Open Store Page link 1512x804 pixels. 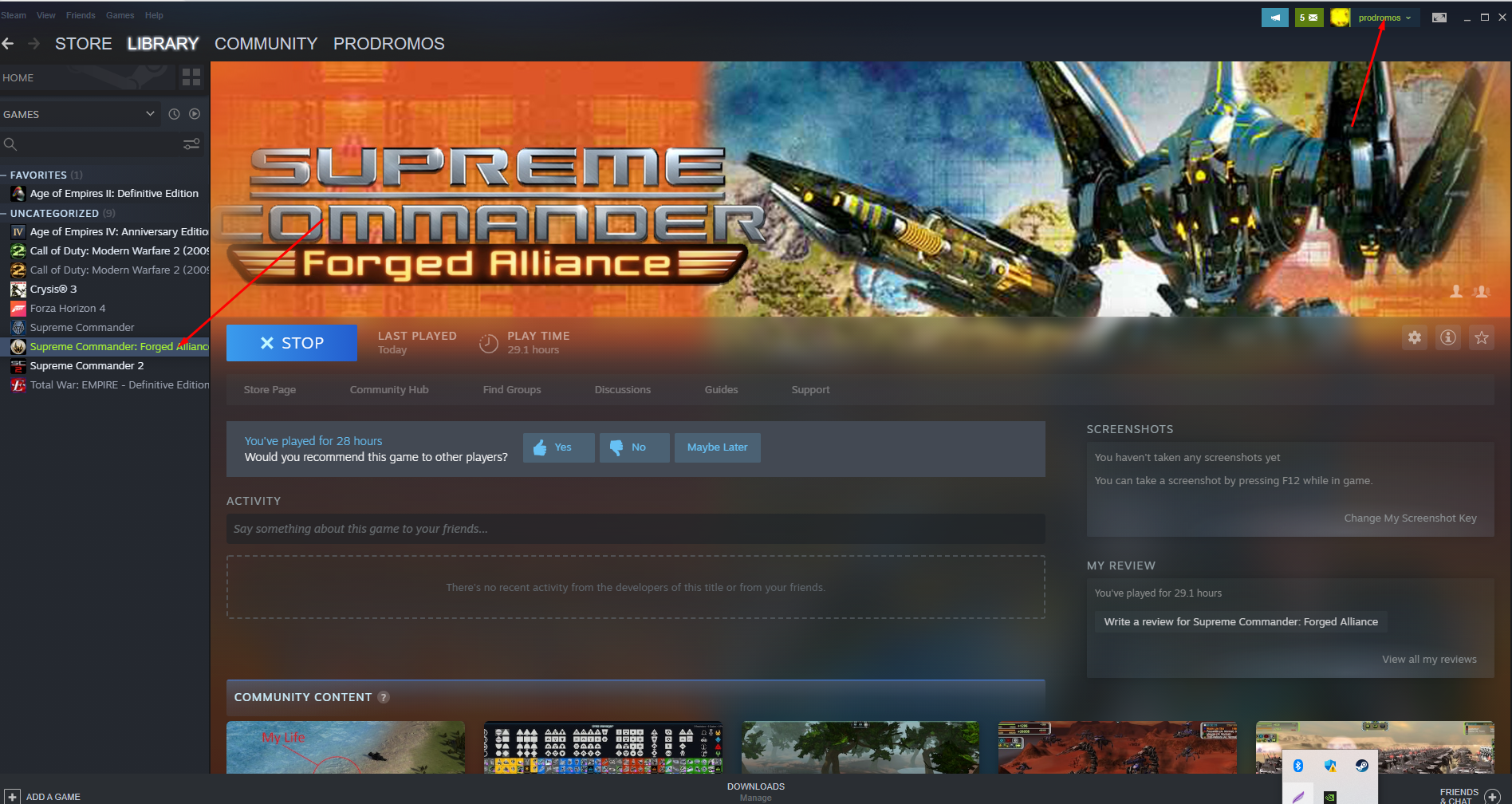[x=270, y=389]
